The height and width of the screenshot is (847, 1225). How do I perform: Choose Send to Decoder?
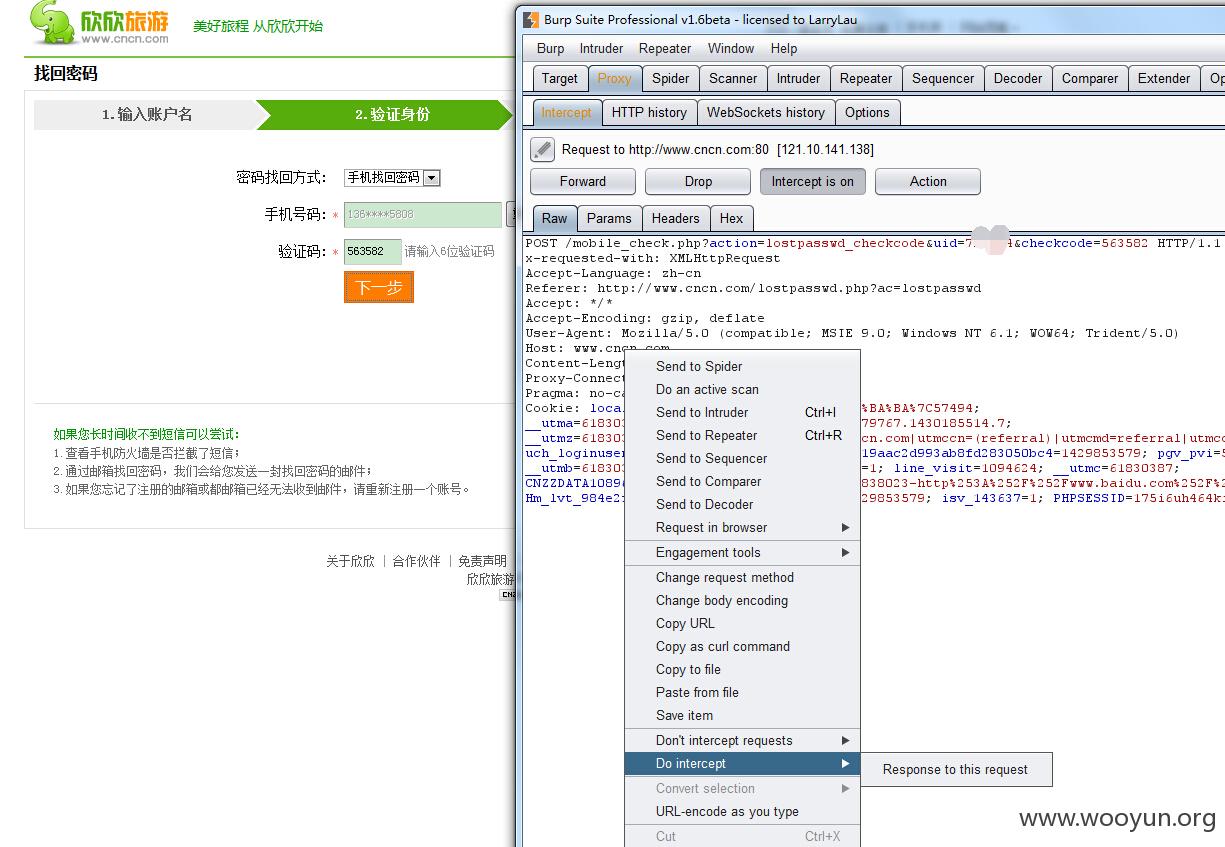pyautogui.click(x=742, y=504)
